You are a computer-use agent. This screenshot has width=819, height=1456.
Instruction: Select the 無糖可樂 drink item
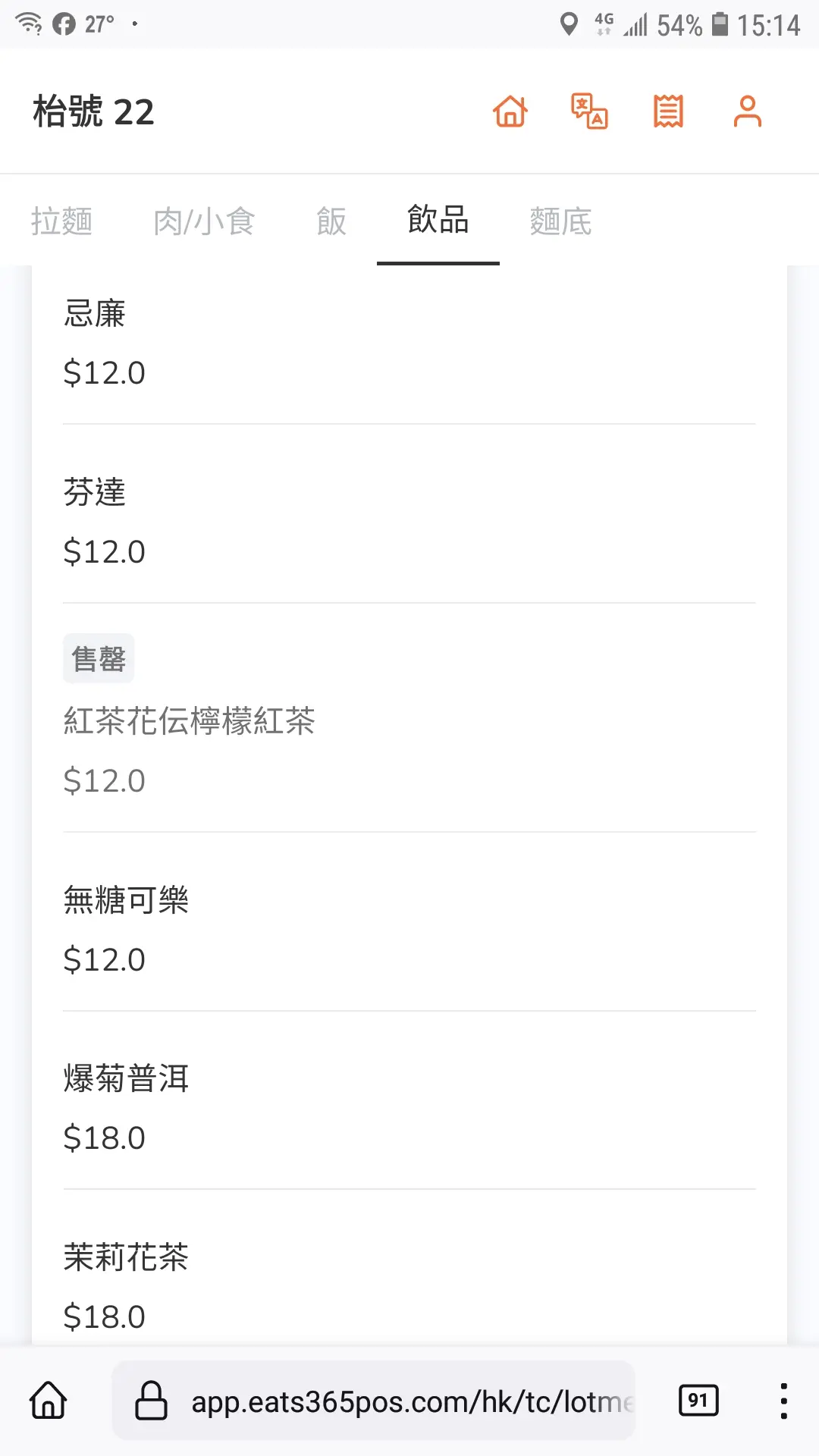(409, 929)
